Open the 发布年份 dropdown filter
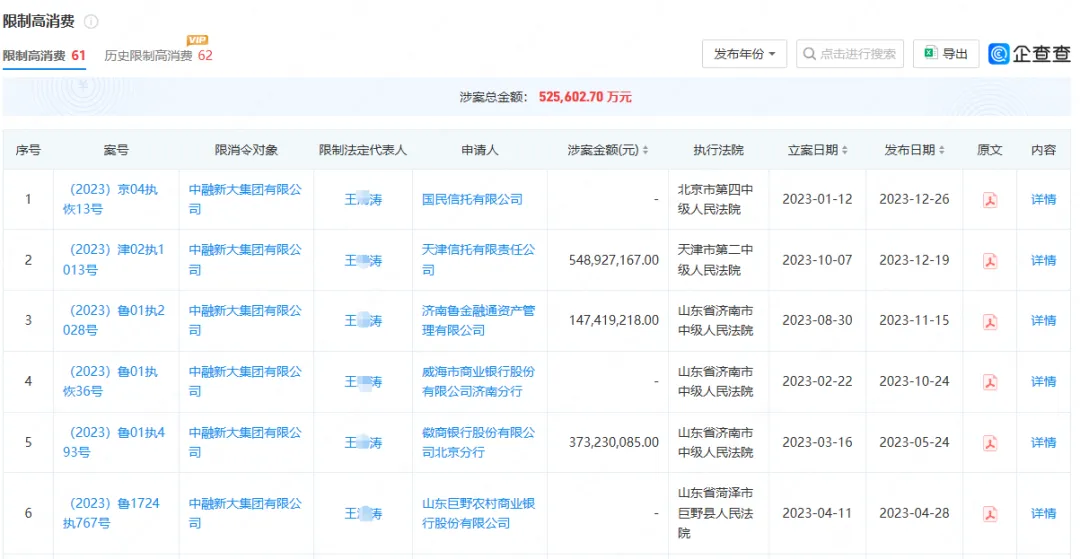The height and width of the screenshot is (559, 1080). (x=745, y=54)
